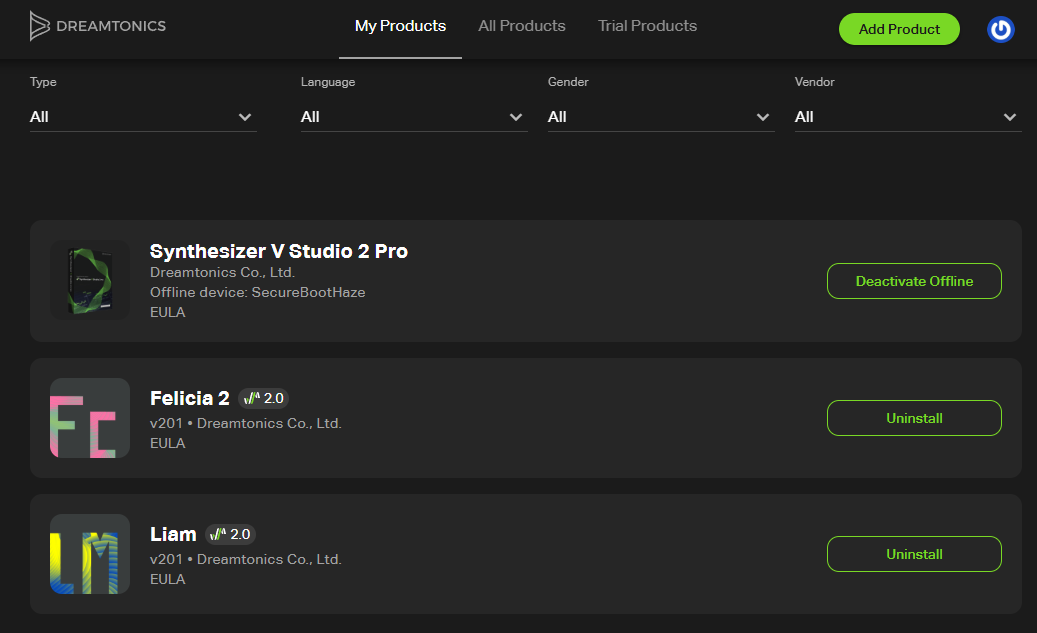The width and height of the screenshot is (1037, 633).
Task: Open the EULA link for Synthesizer V Studio
Action: coord(167,312)
